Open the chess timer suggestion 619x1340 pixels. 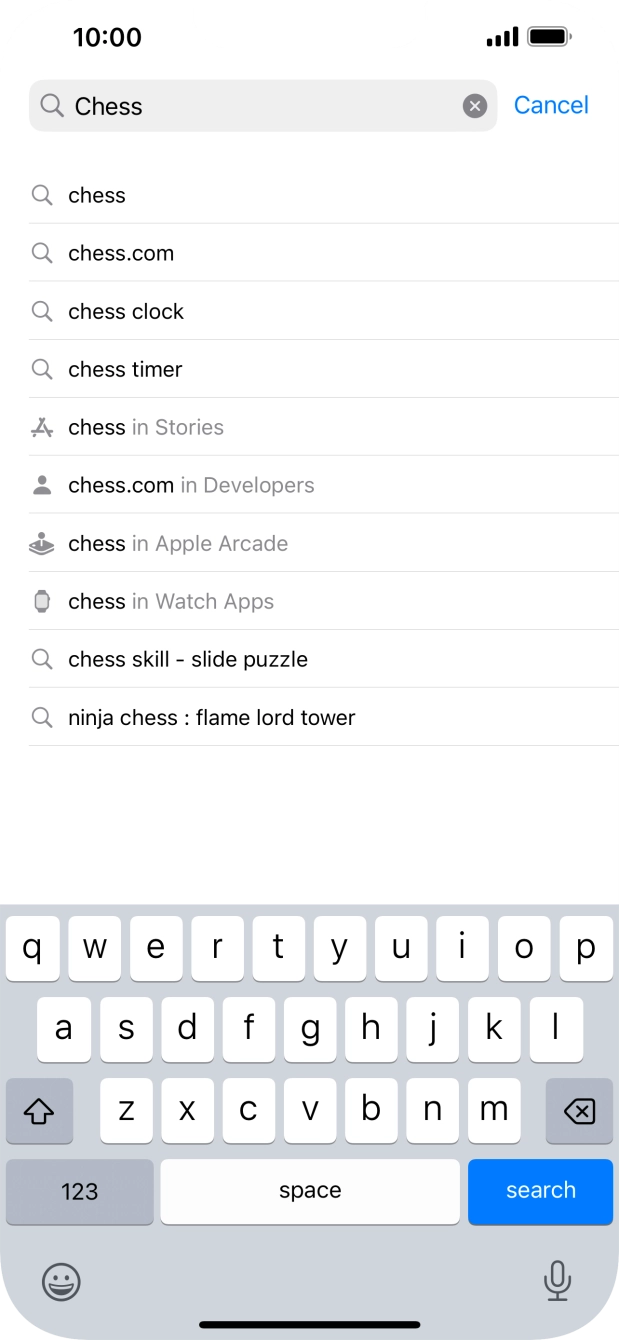(124, 369)
